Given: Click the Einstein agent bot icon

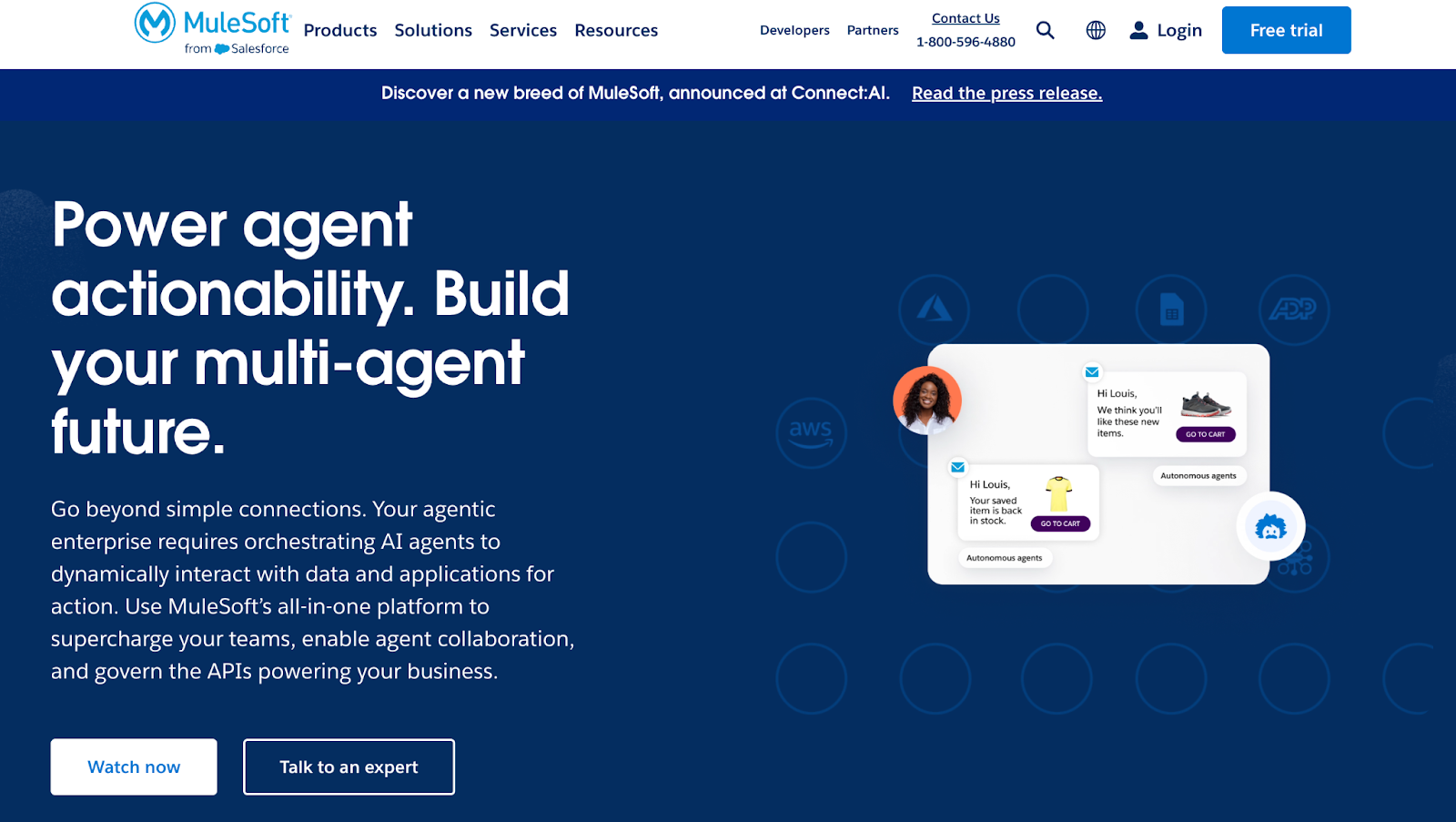Looking at the screenshot, I should click(x=1270, y=526).
